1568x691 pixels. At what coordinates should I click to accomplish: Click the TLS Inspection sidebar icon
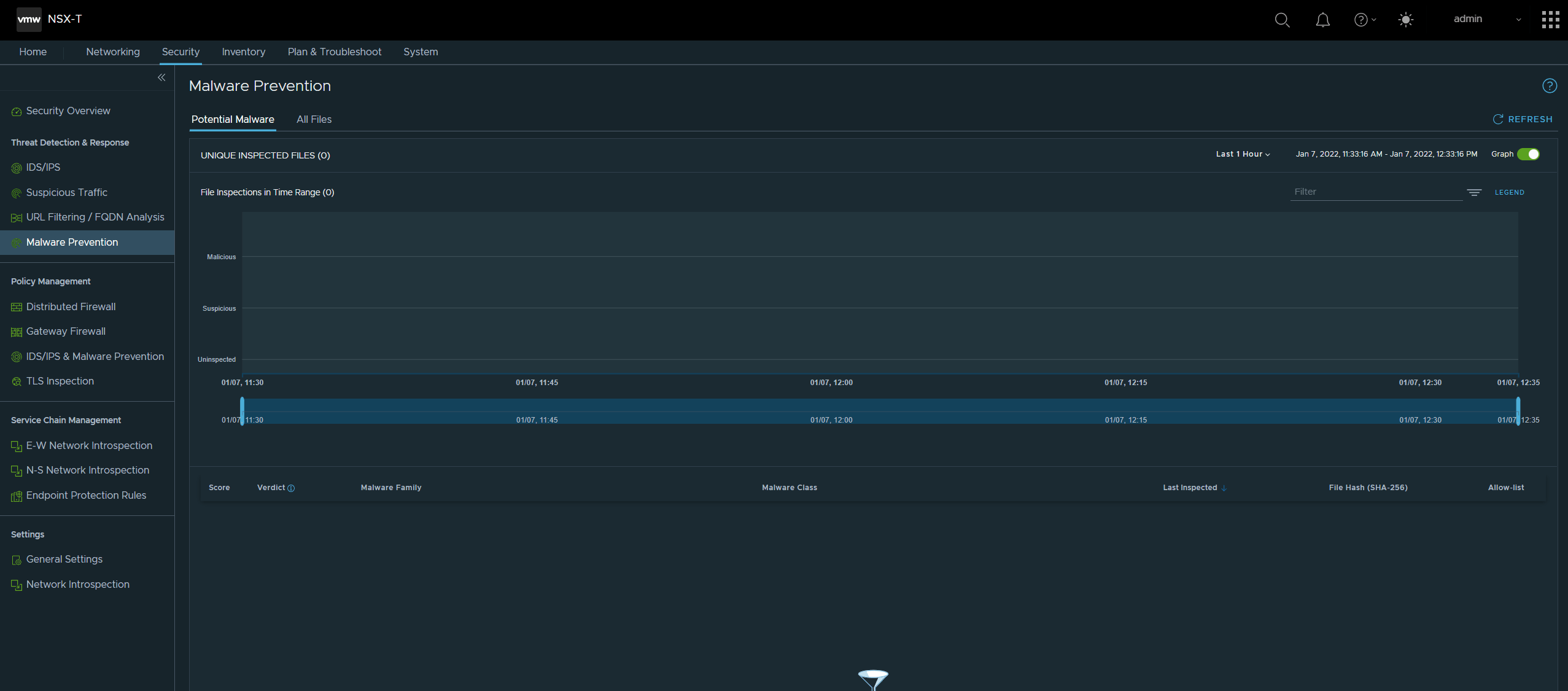pos(17,381)
